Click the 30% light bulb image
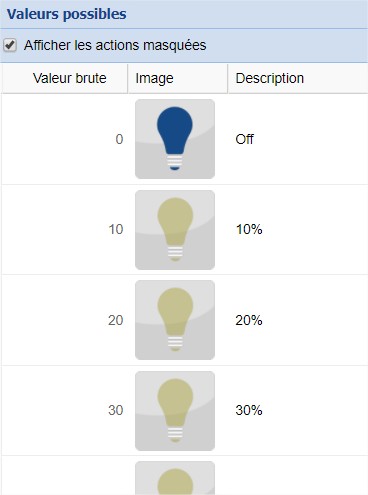 pyautogui.click(x=175, y=411)
